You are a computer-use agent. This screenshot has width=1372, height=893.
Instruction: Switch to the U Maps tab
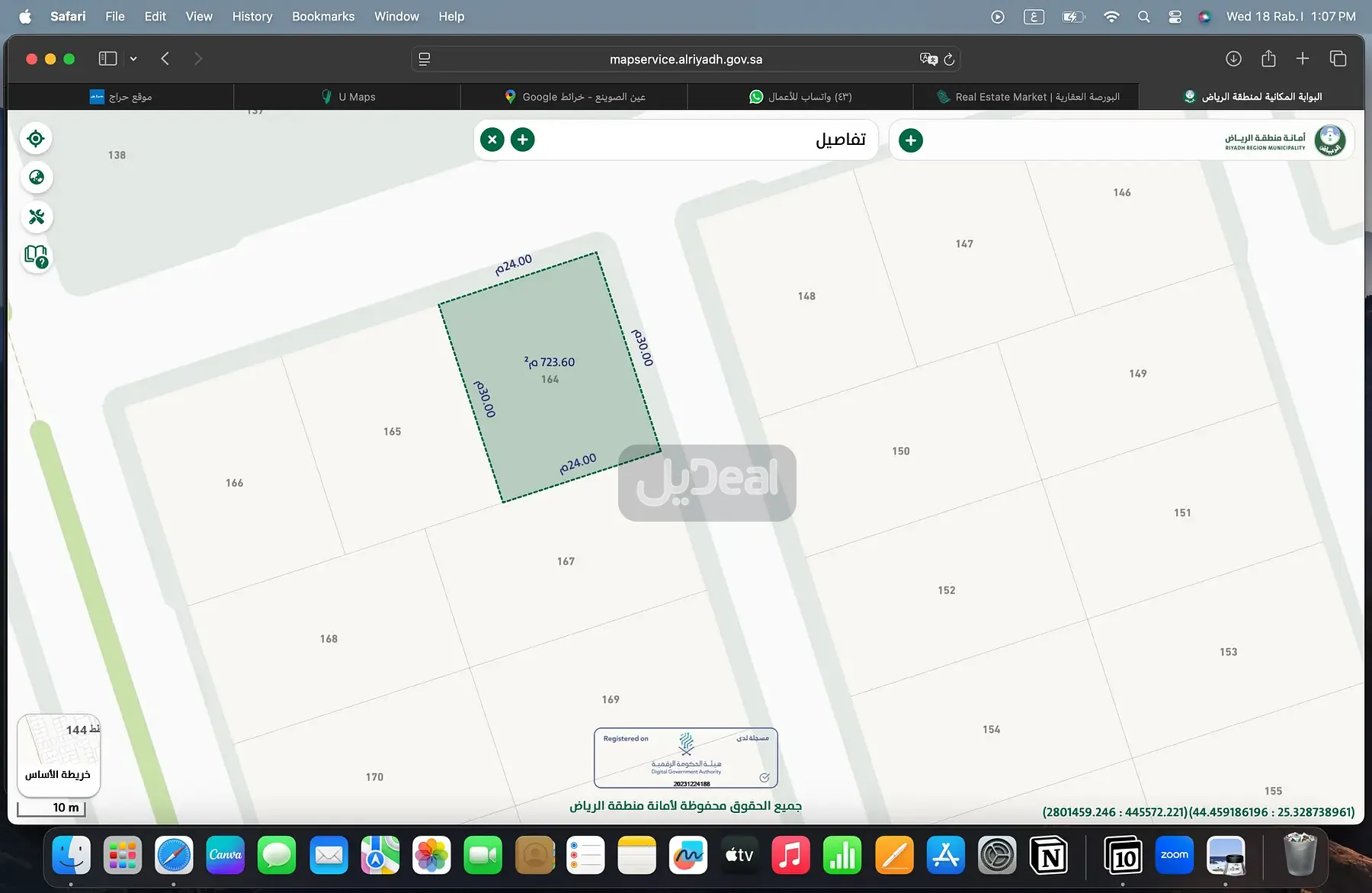348,97
